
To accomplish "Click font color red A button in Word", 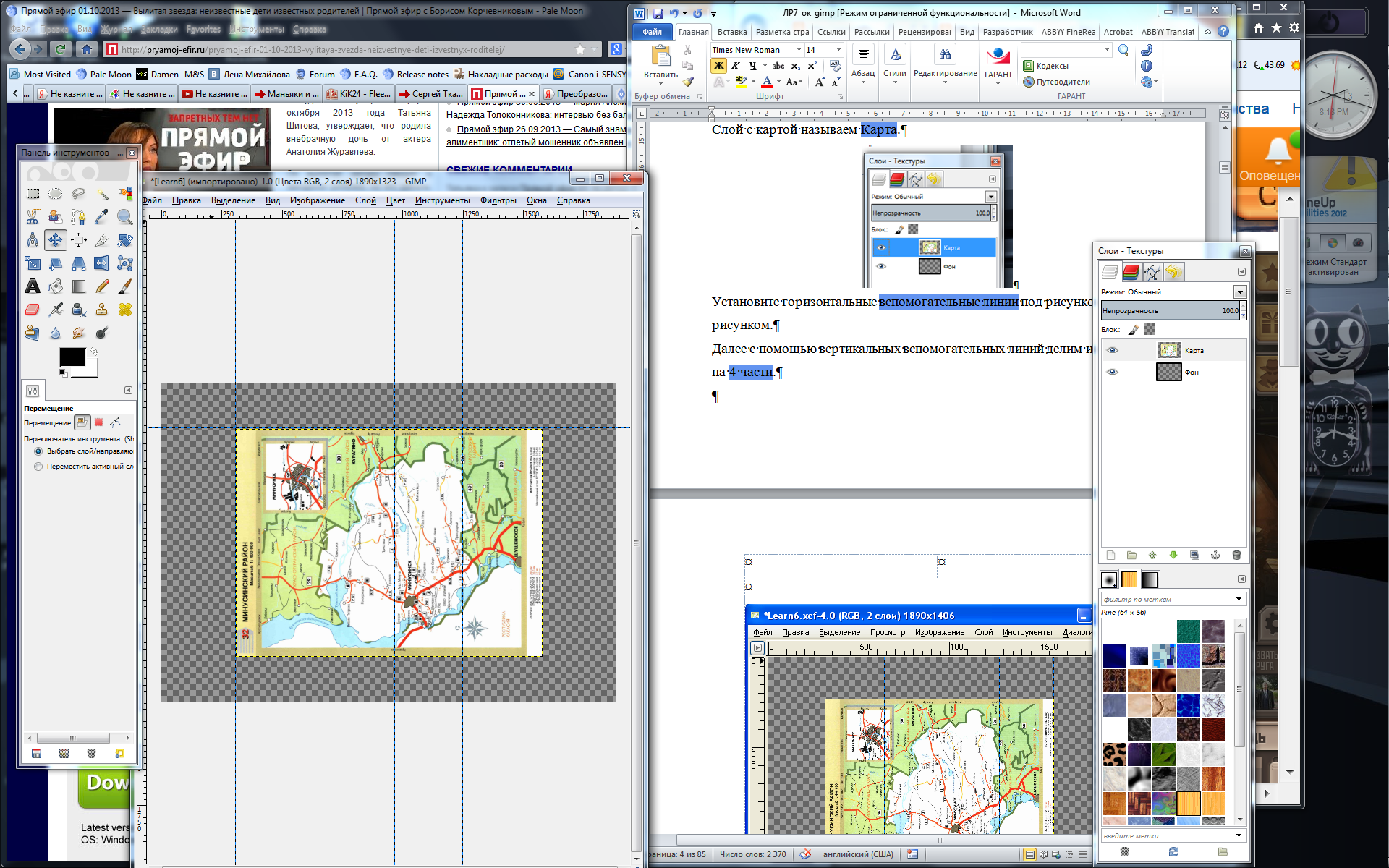I will pos(767,82).
